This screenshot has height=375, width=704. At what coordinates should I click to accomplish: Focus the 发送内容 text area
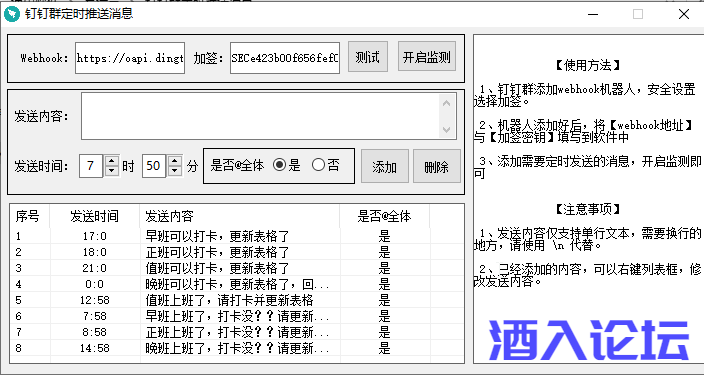point(260,116)
